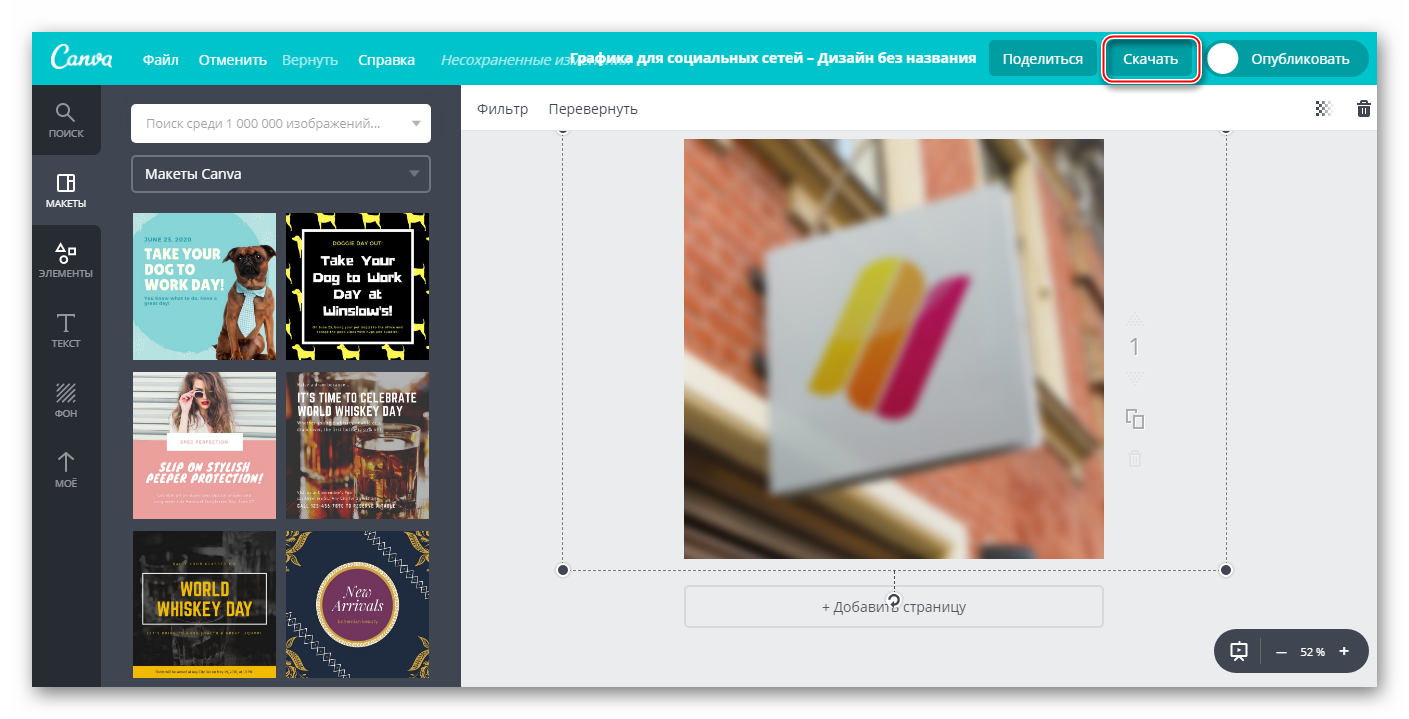
Task: Open the Поиск search panel
Action: tap(66, 120)
